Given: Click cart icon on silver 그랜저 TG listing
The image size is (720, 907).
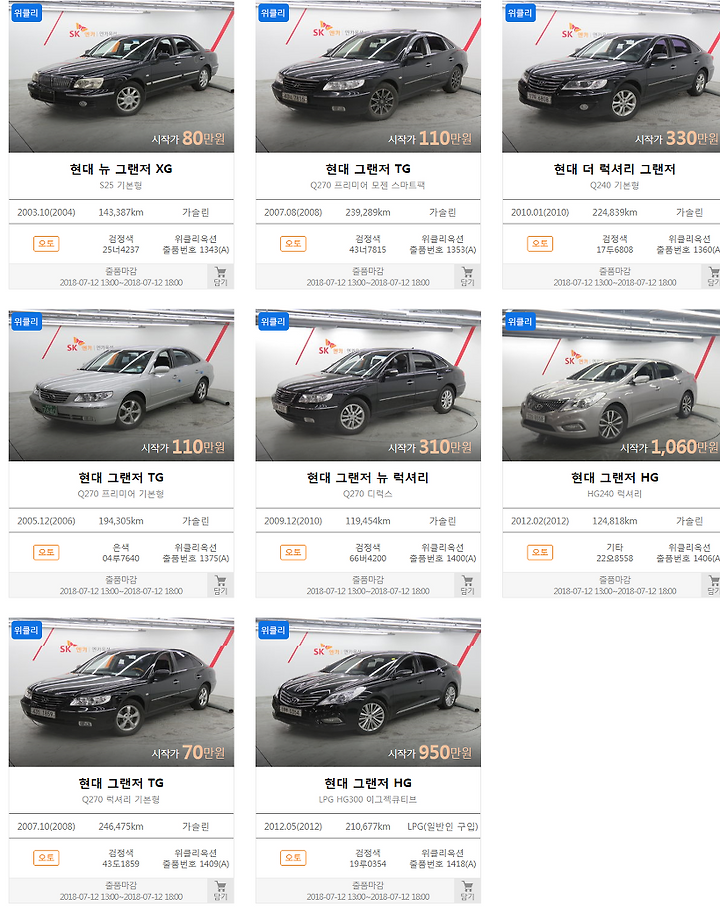Looking at the screenshot, I should (x=220, y=585).
